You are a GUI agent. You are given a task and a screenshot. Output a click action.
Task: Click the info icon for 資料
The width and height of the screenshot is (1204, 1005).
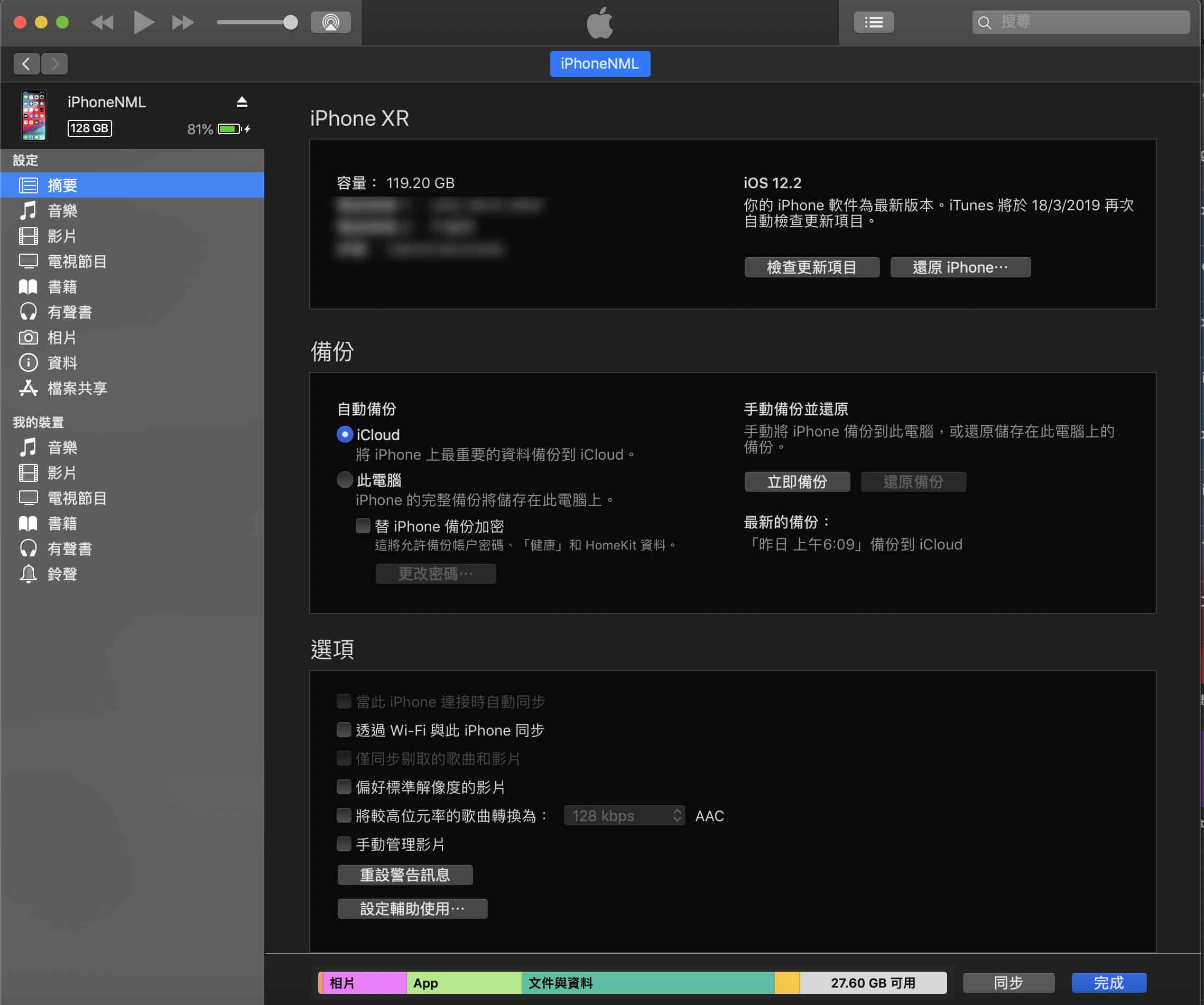coord(28,362)
